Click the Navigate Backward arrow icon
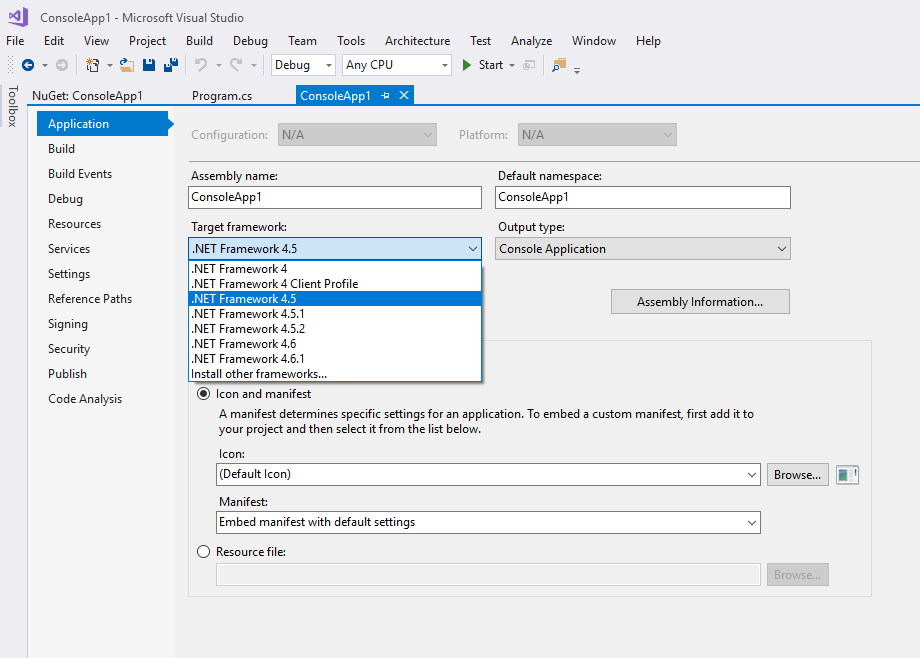This screenshot has height=658, width=920. [x=28, y=65]
